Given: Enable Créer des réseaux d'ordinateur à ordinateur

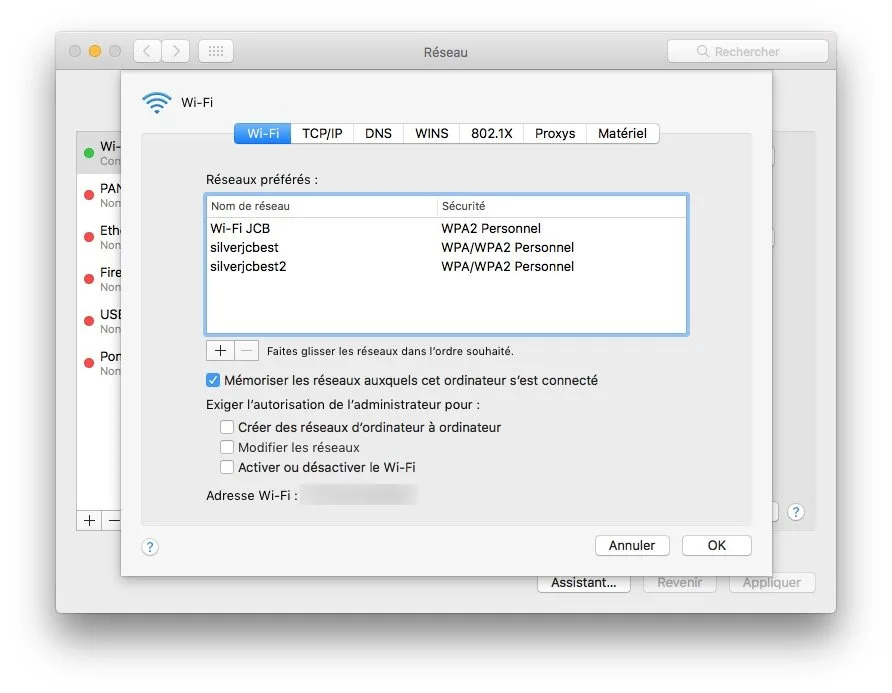Looking at the screenshot, I should [x=226, y=427].
